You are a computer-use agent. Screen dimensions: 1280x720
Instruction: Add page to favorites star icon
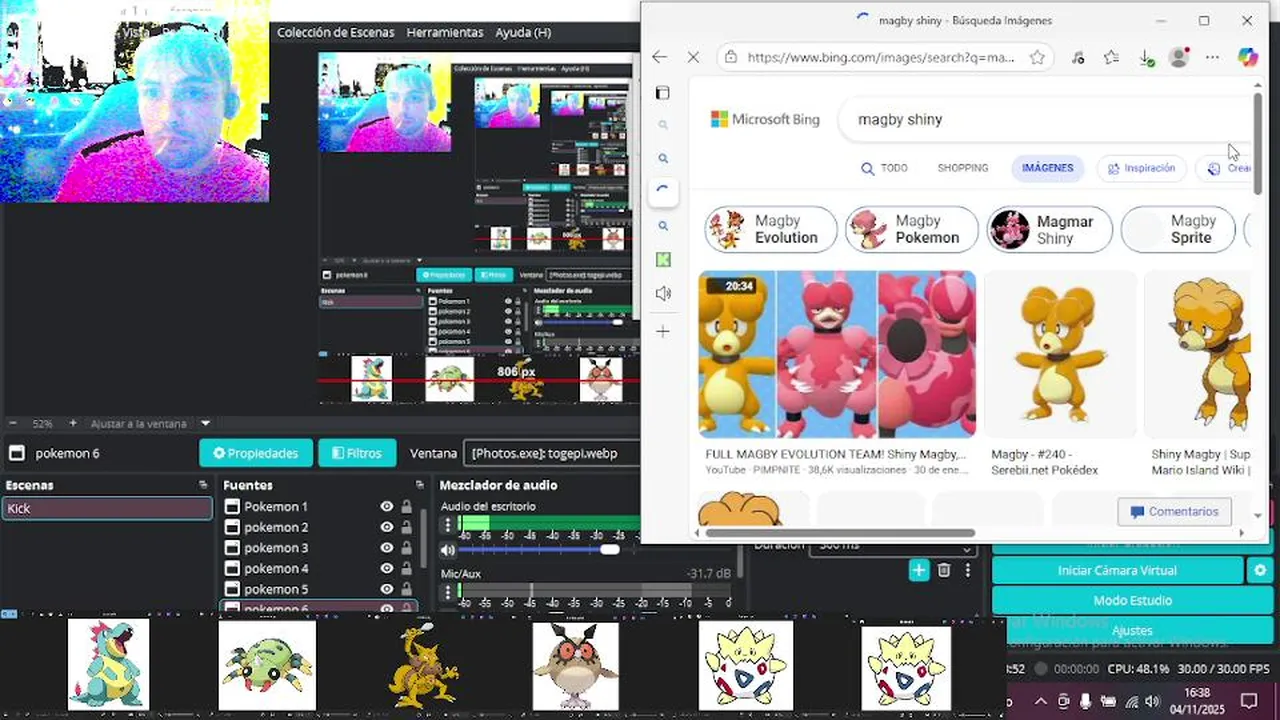[x=1037, y=57]
